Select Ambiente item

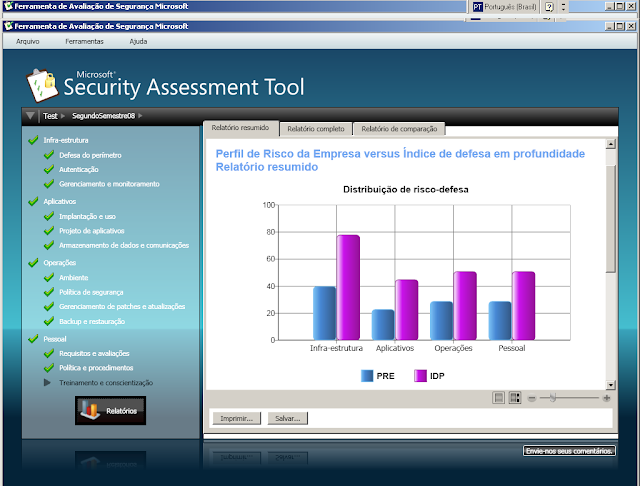click(x=73, y=278)
